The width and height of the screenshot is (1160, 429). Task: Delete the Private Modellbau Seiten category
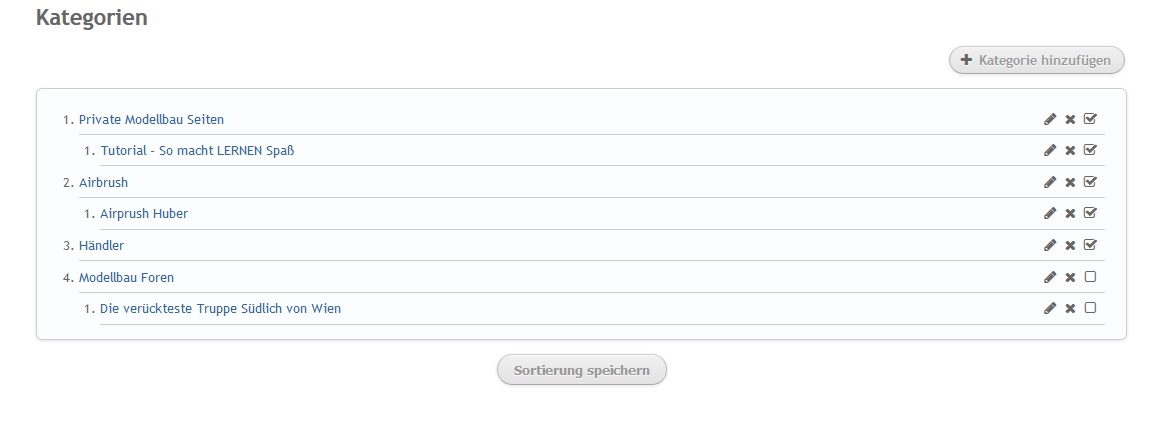coord(1070,119)
